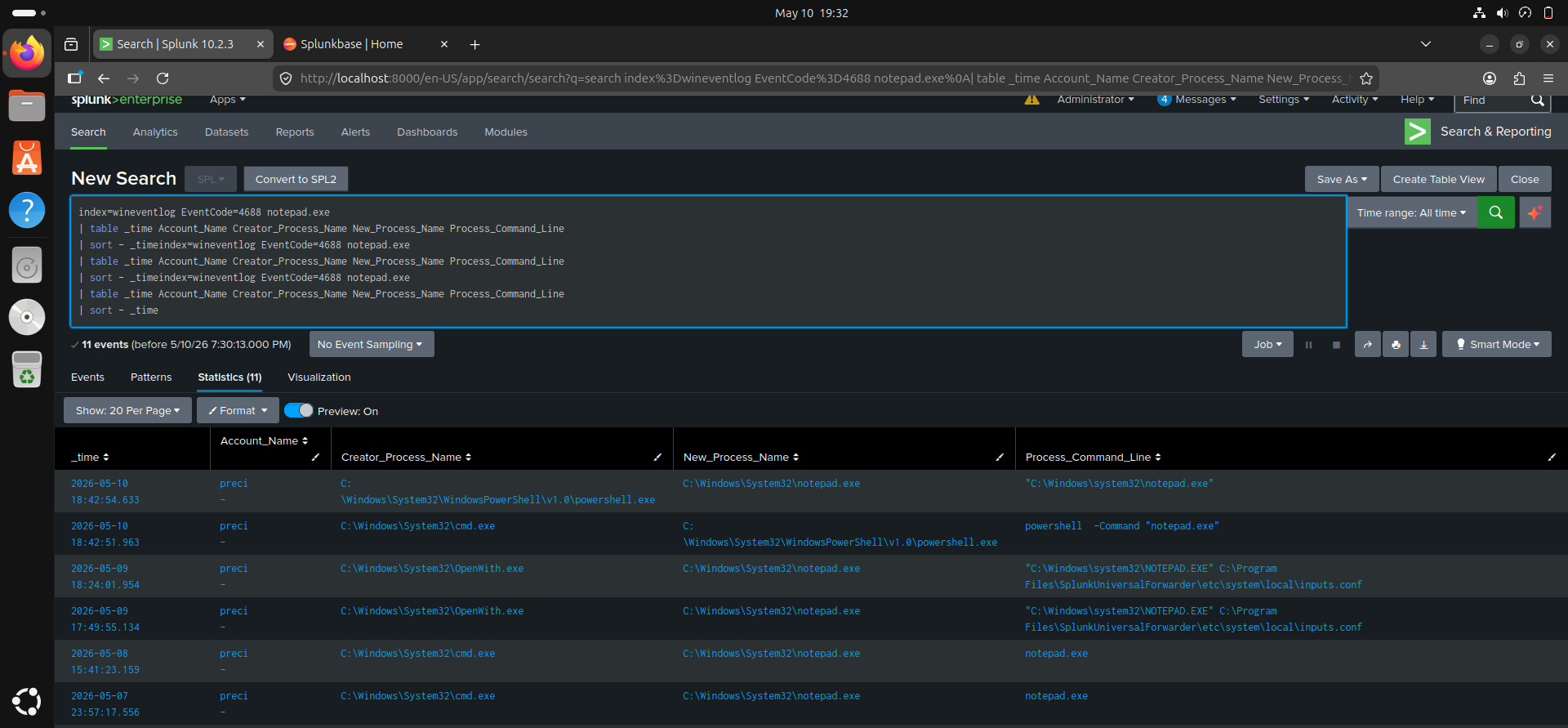This screenshot has width=1568, height=728.
Task: Open the Files app in the dock
Action: 27,106
